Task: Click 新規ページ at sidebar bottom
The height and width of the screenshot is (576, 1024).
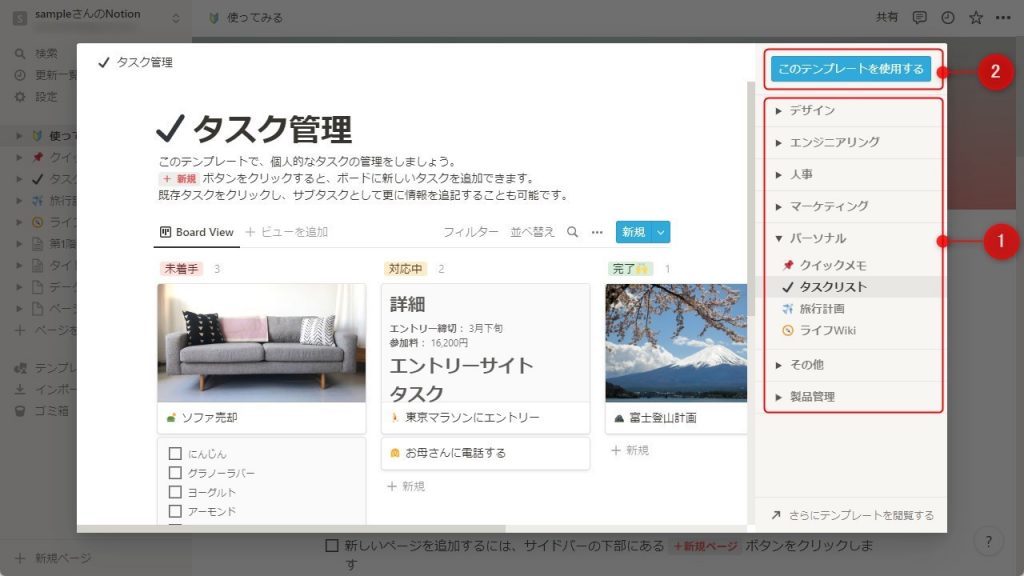Action: [x=54, y=558]
